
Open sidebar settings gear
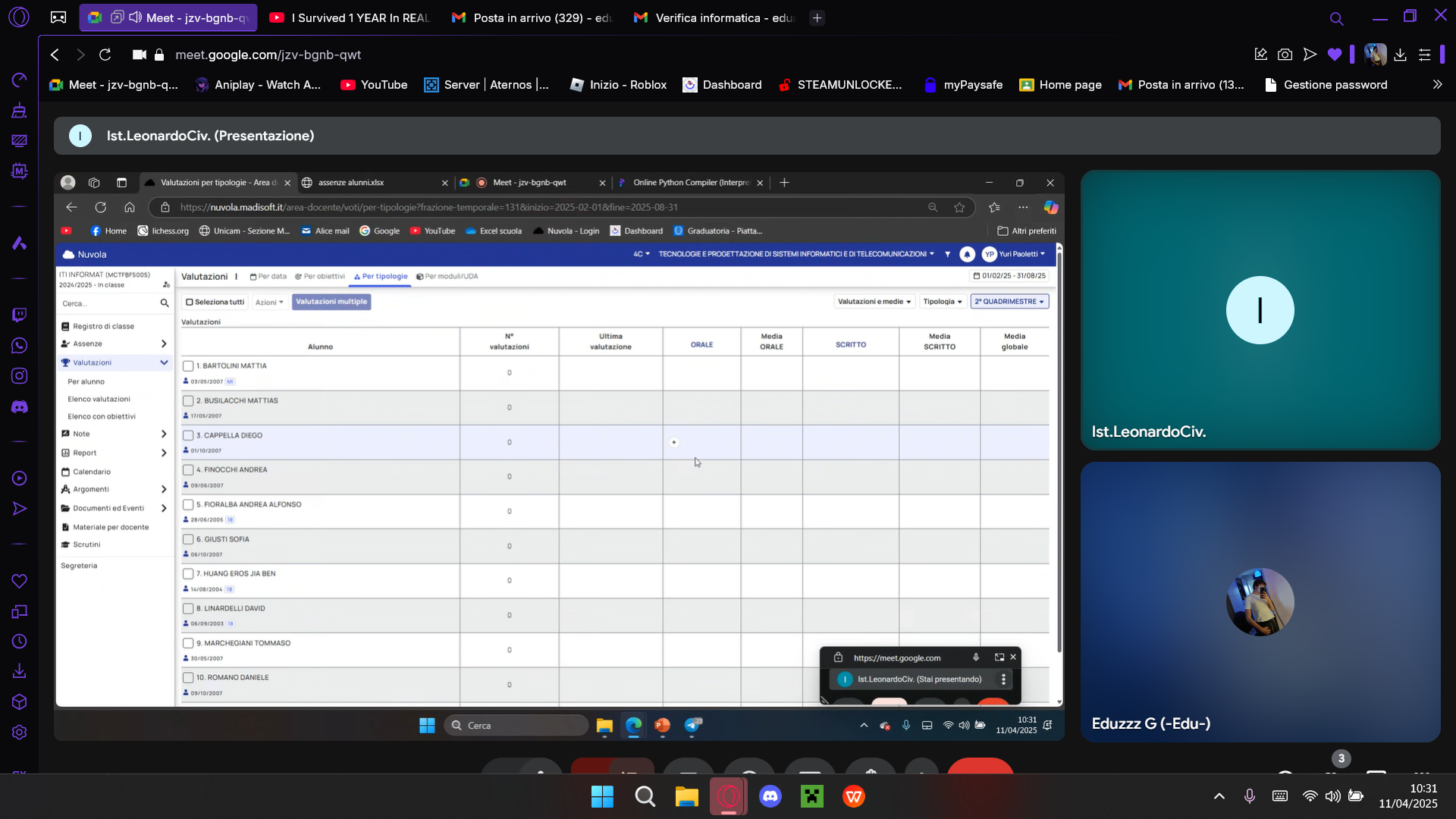coord(20,733)
